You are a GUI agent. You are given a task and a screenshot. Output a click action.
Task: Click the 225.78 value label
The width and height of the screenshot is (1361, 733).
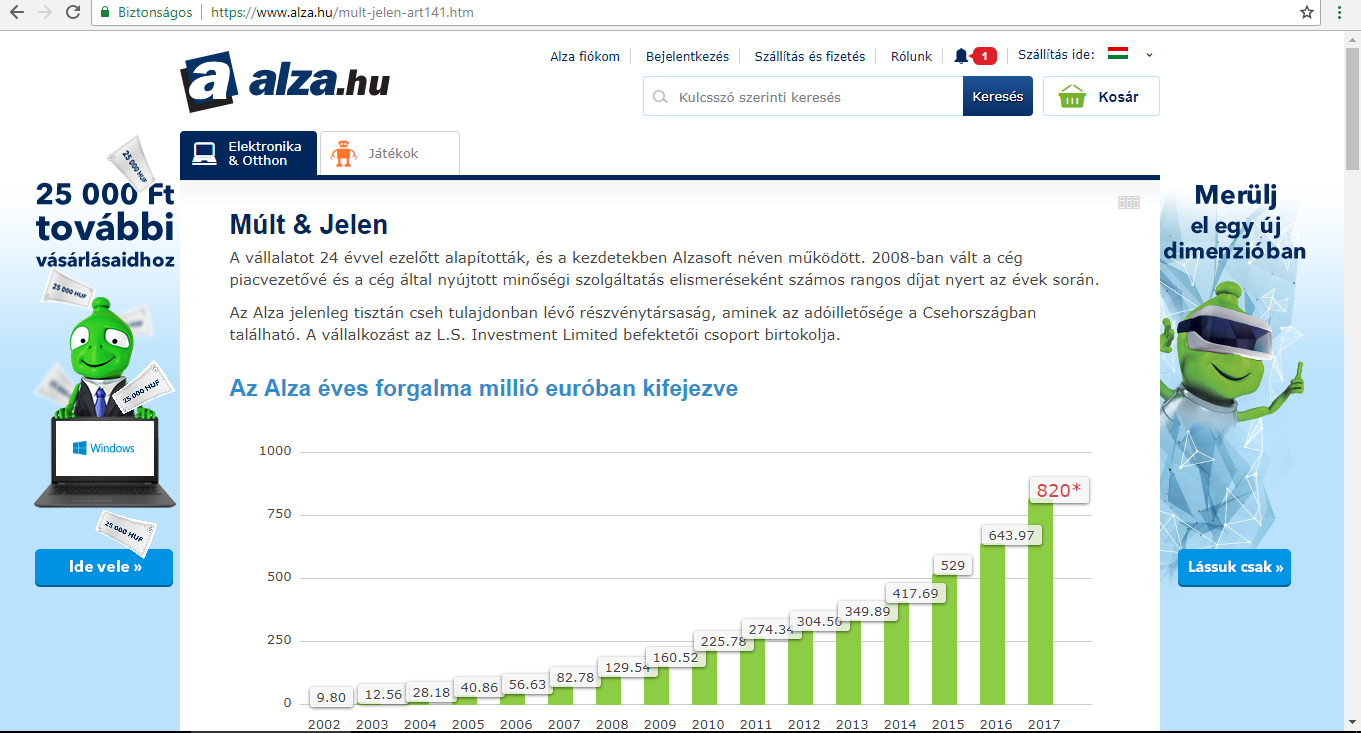[724, 642]
